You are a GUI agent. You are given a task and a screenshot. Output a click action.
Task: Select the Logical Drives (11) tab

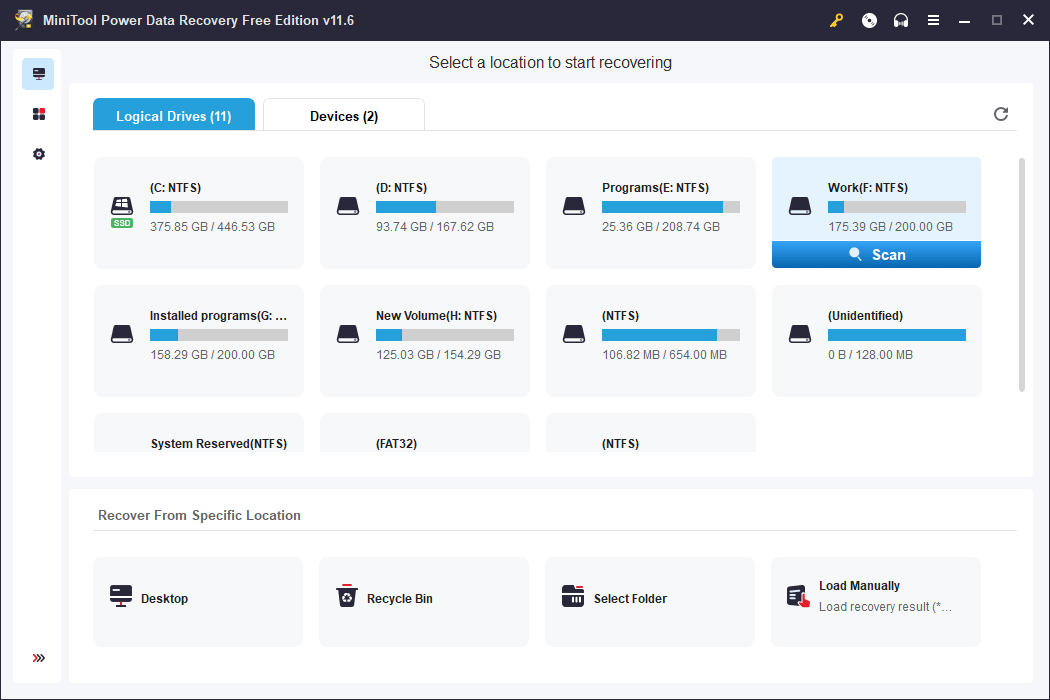pos(174,116)
